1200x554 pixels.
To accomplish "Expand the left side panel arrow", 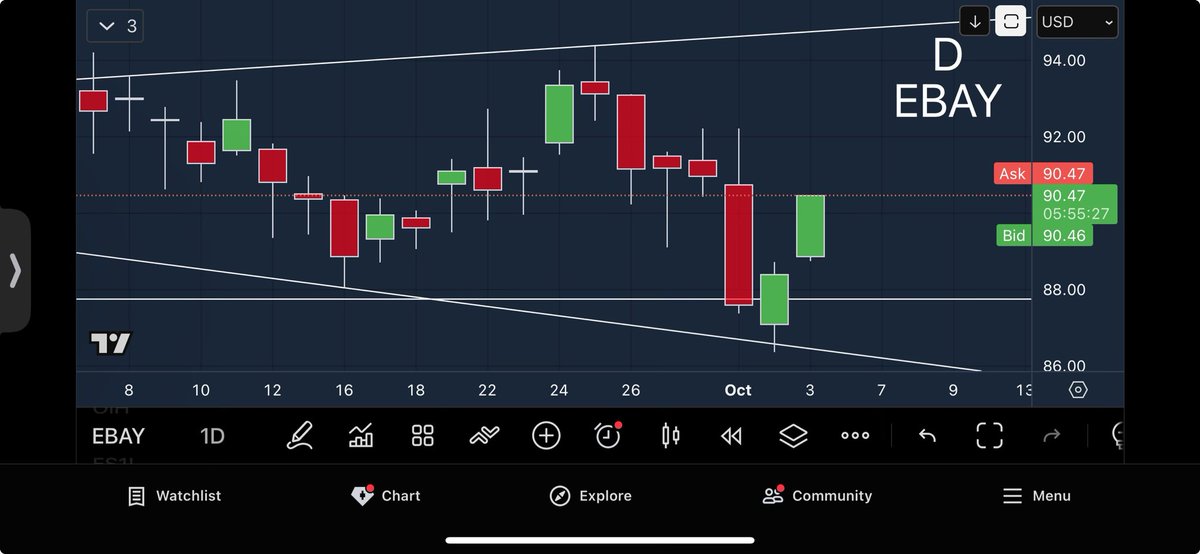I will coord(15,270).
